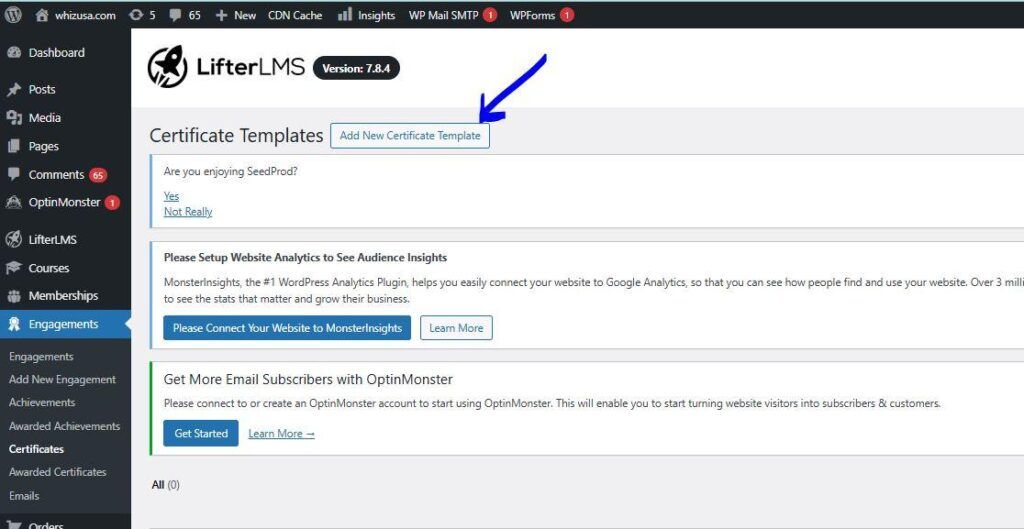Select the Certificates submenu item
Viewport: 1024px width, 529px height.
[x=37, y=449]
